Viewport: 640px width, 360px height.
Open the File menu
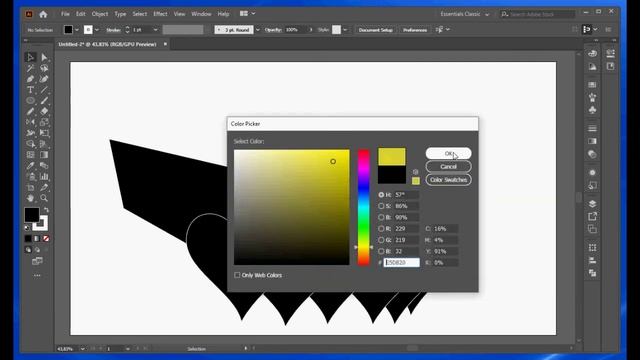[x=65, y=14]
